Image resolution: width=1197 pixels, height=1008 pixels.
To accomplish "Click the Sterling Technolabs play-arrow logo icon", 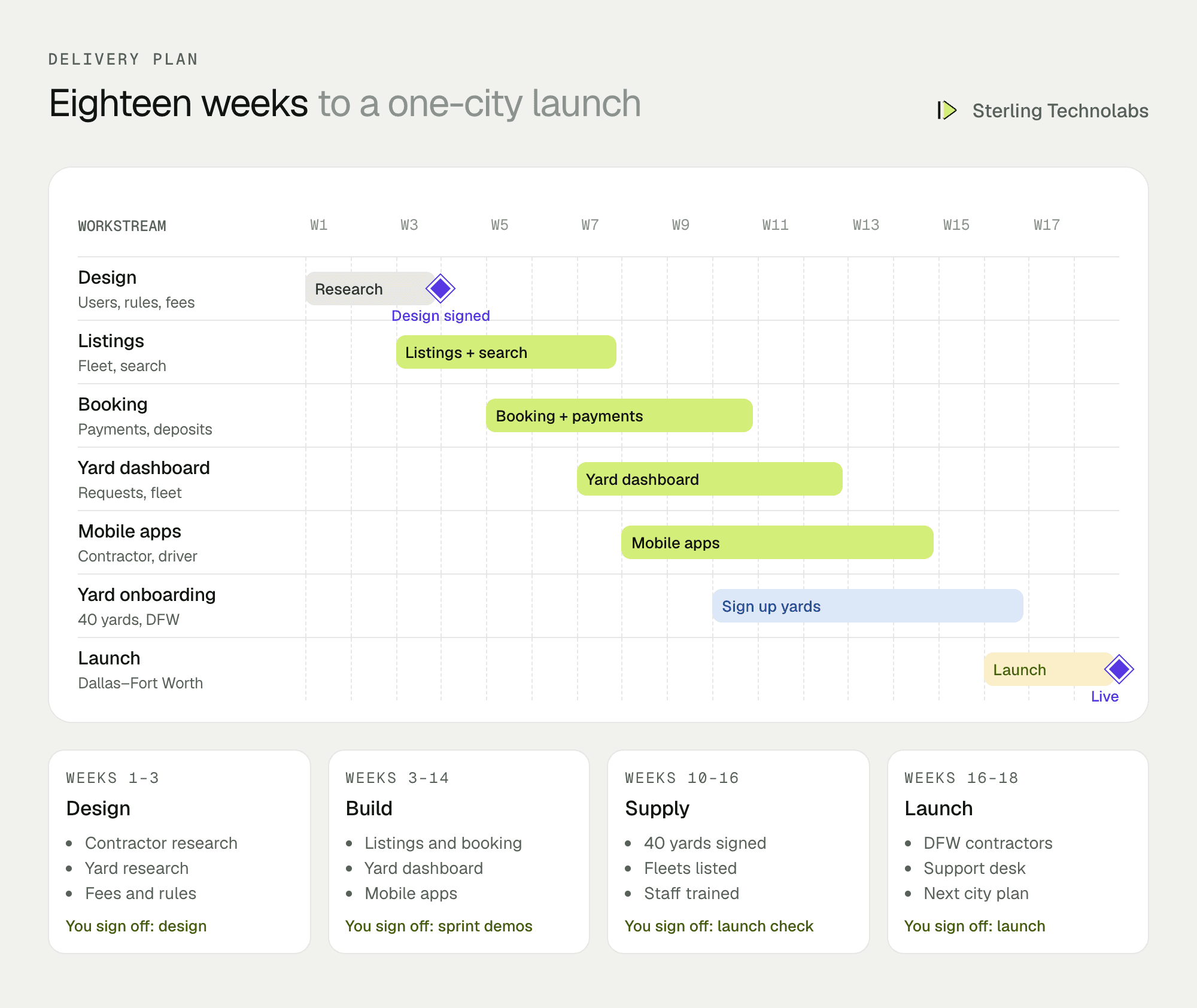I will (947, 110).
